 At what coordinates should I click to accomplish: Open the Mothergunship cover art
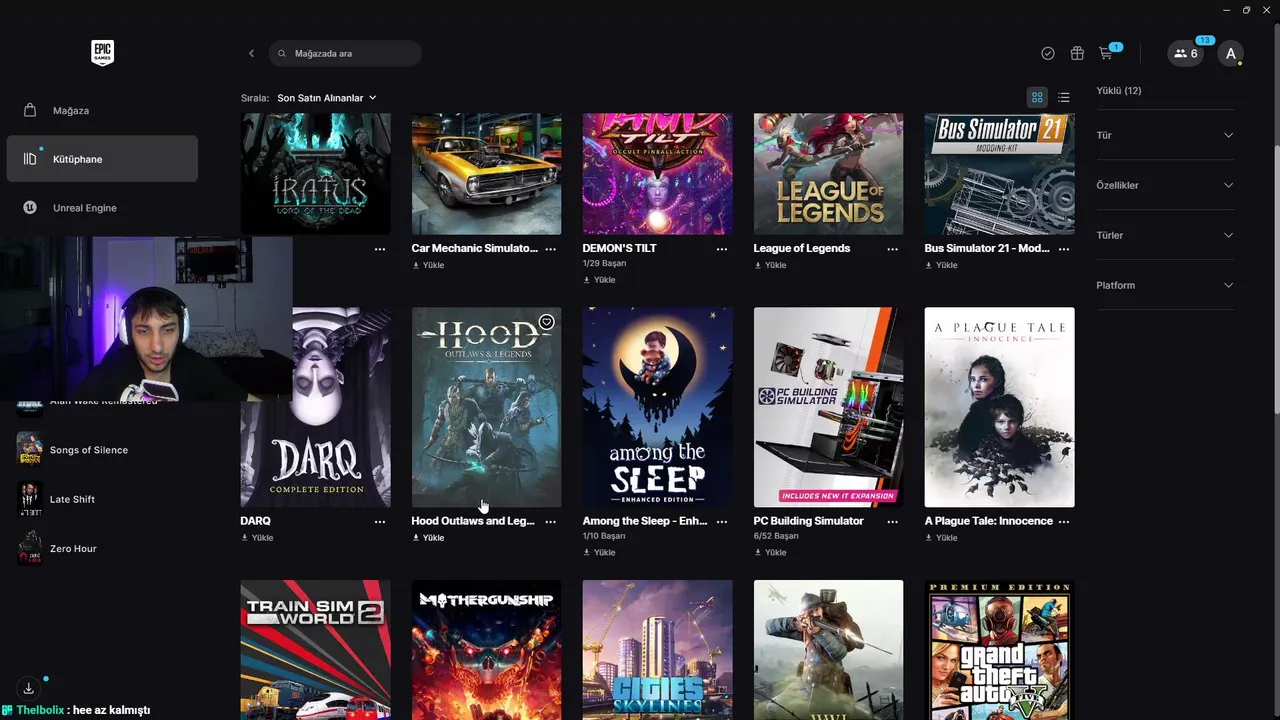[486, 650]
